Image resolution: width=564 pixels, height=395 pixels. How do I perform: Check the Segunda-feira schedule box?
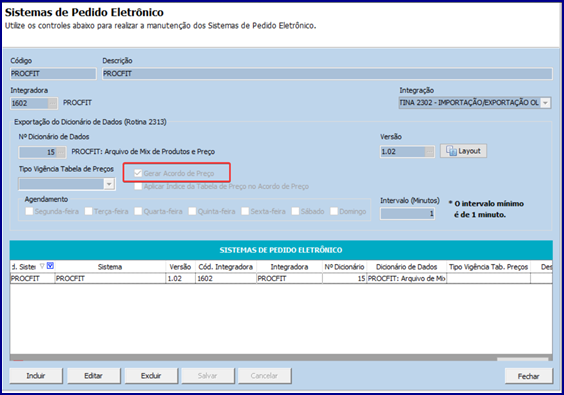(29, 211)
